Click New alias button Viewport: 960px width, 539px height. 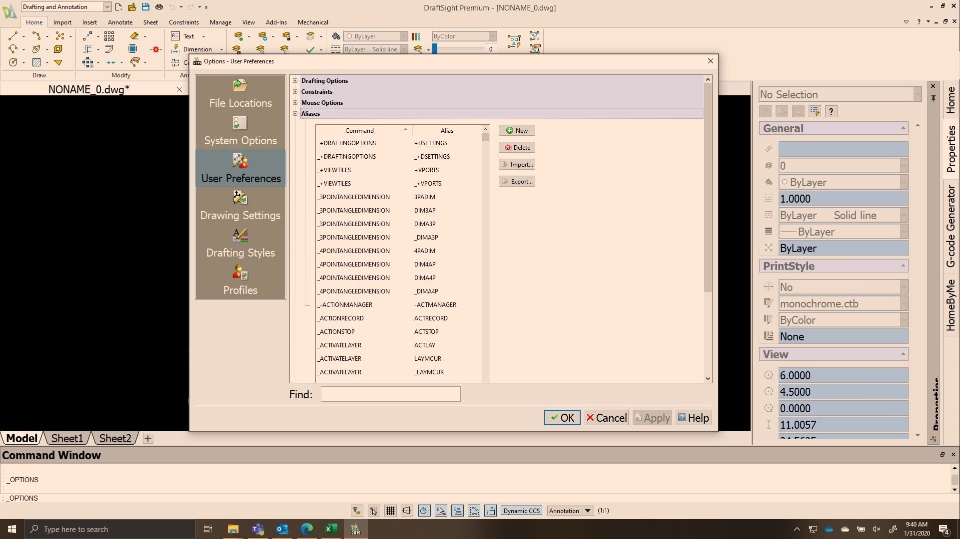point(517,130)
